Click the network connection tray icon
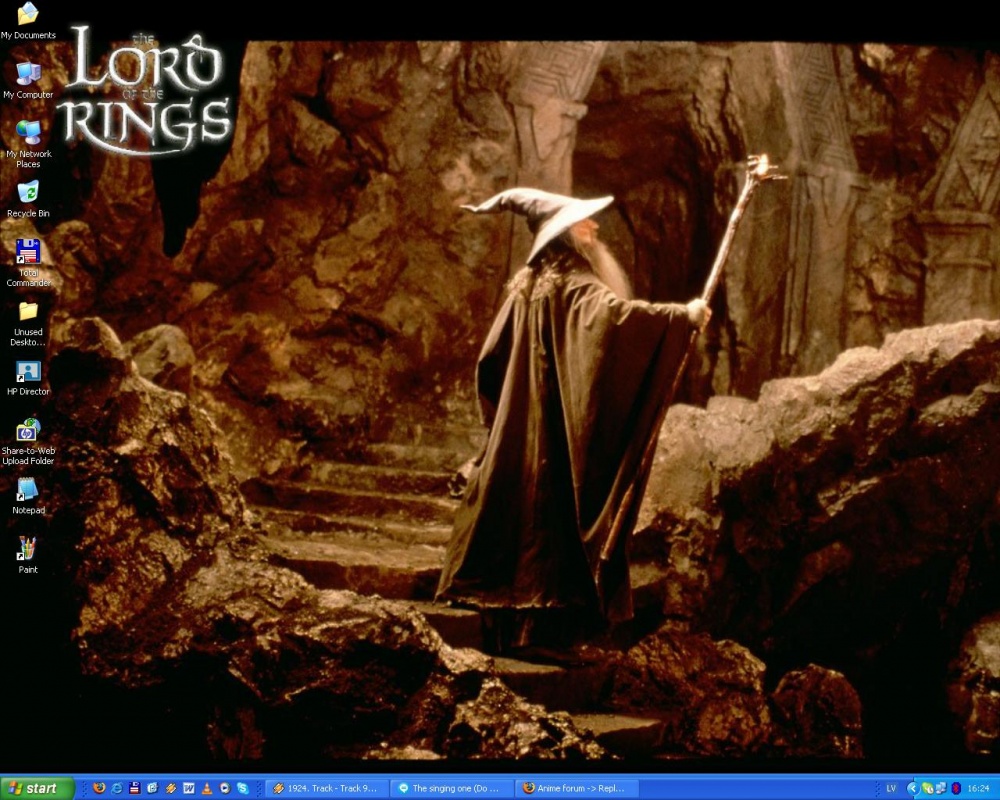This screenshot has width=1000, height=800. click(941, 789)
